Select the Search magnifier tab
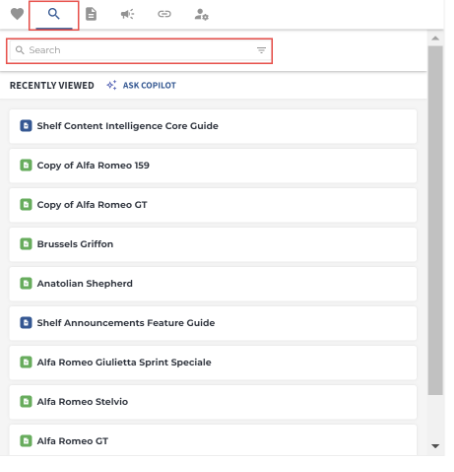 [x=54, y=14]
